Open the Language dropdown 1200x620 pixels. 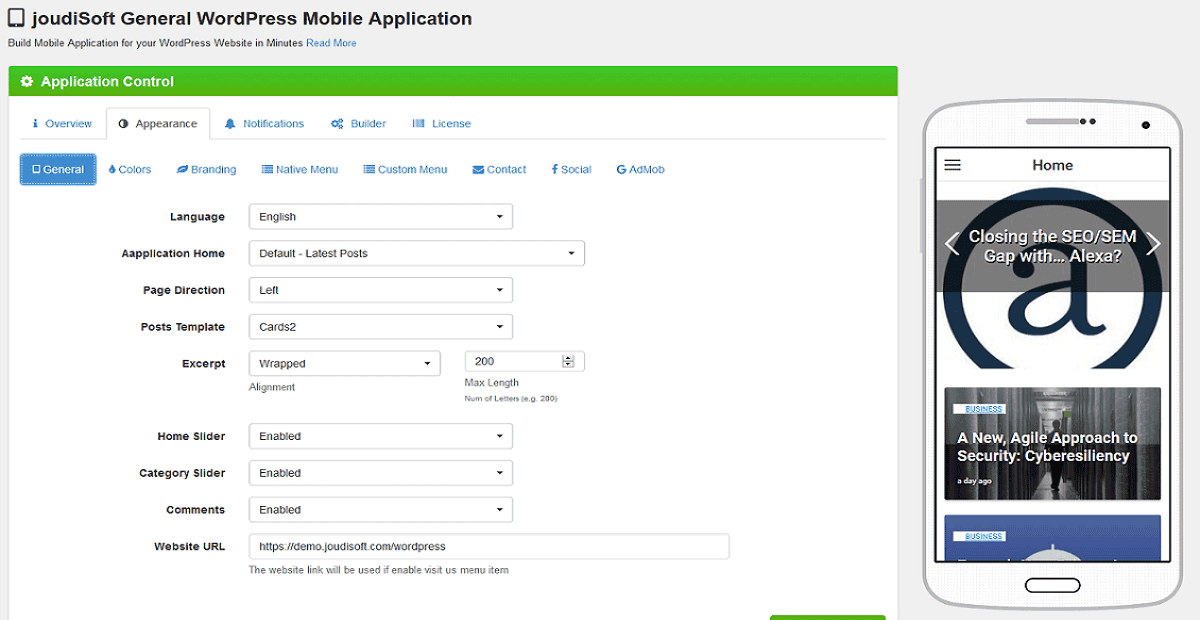click(380, 217)
